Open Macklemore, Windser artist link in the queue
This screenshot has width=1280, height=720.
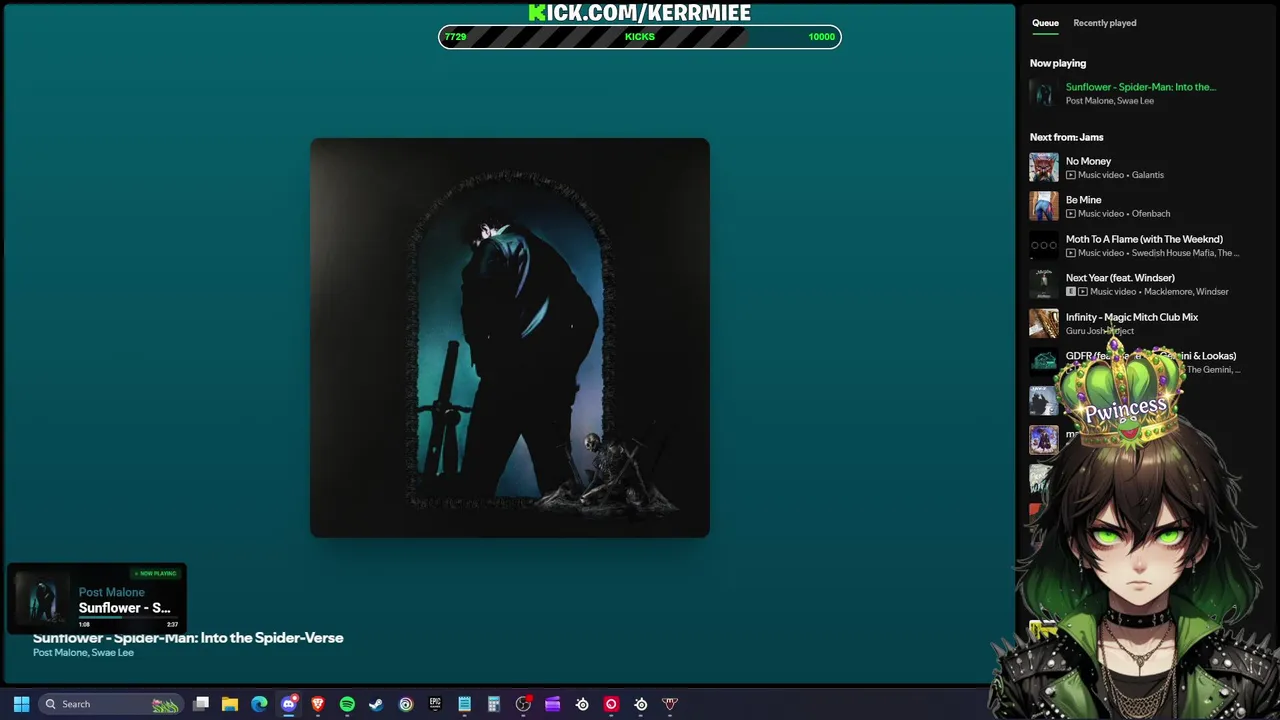pos(1186,292)
